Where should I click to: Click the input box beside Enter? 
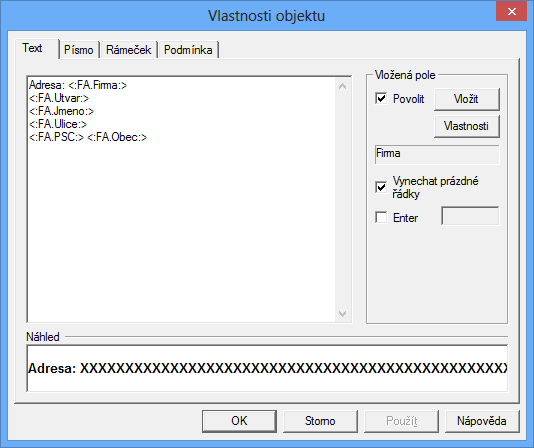click(x=470, y=216)
